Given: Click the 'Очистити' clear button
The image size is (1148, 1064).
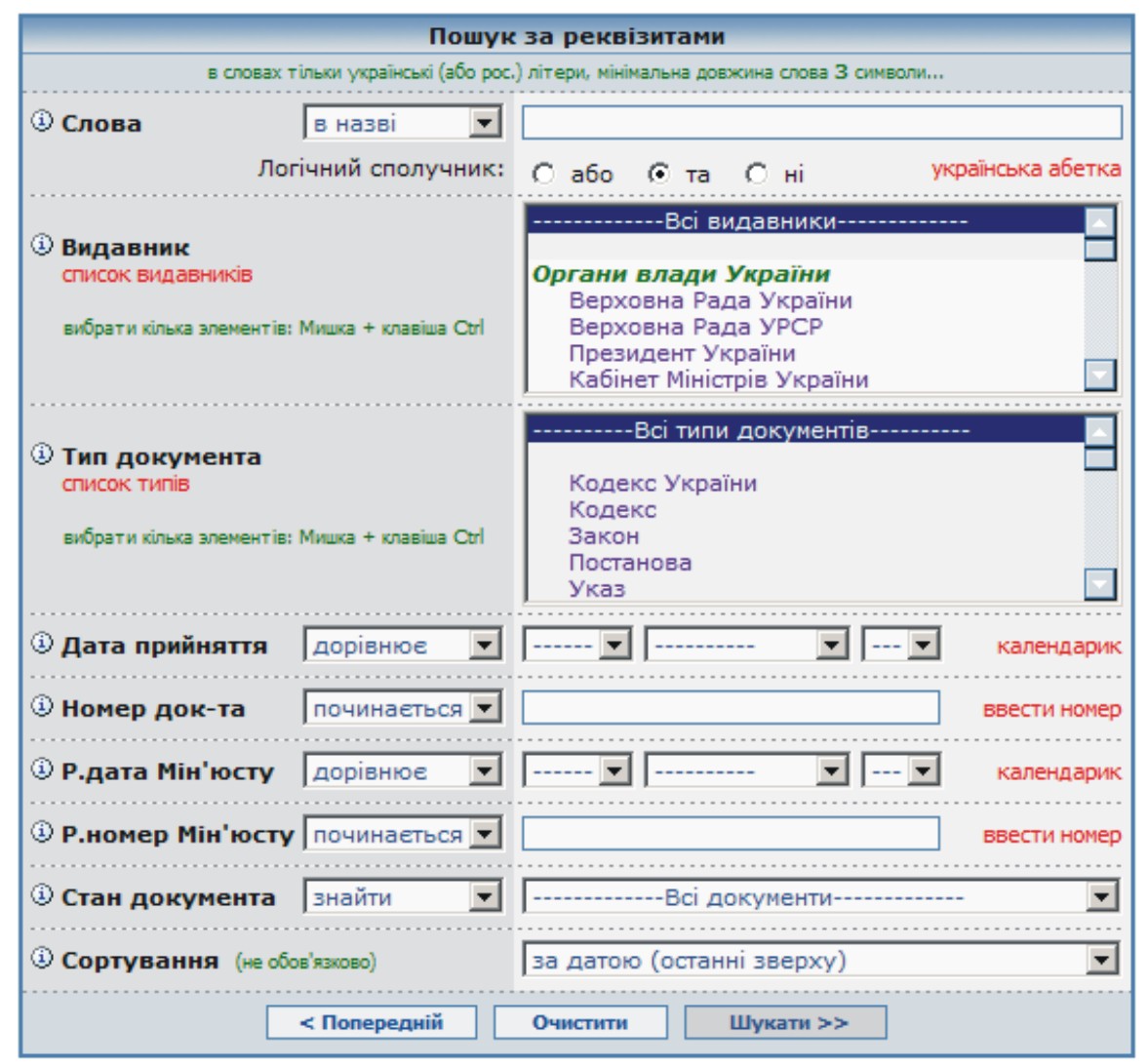Looking at the screenshot, I should [x=580, y=1022].
